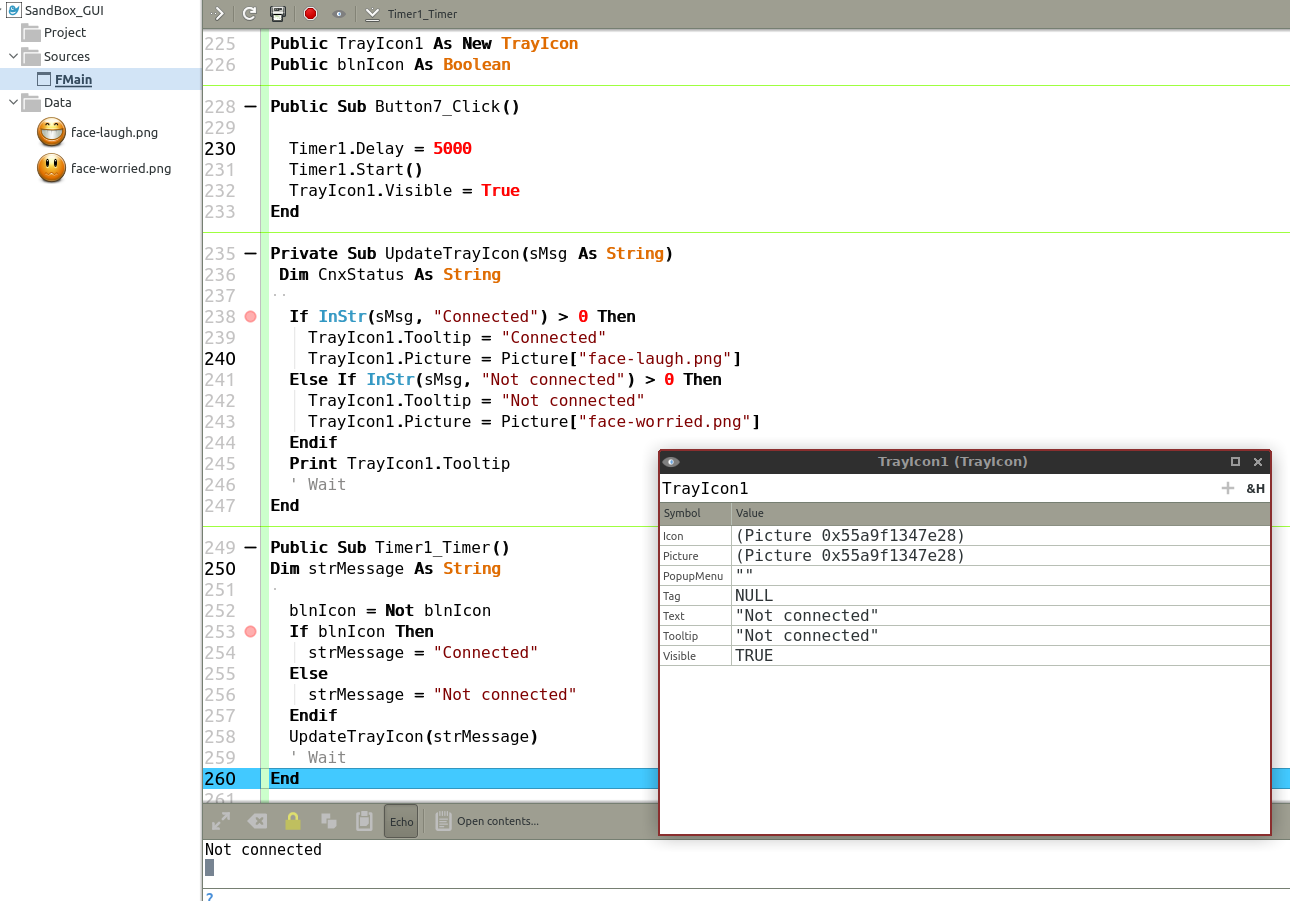Click the reload icon in the editor toolbar
1290x901 pixels.
[x=249, y=14]
